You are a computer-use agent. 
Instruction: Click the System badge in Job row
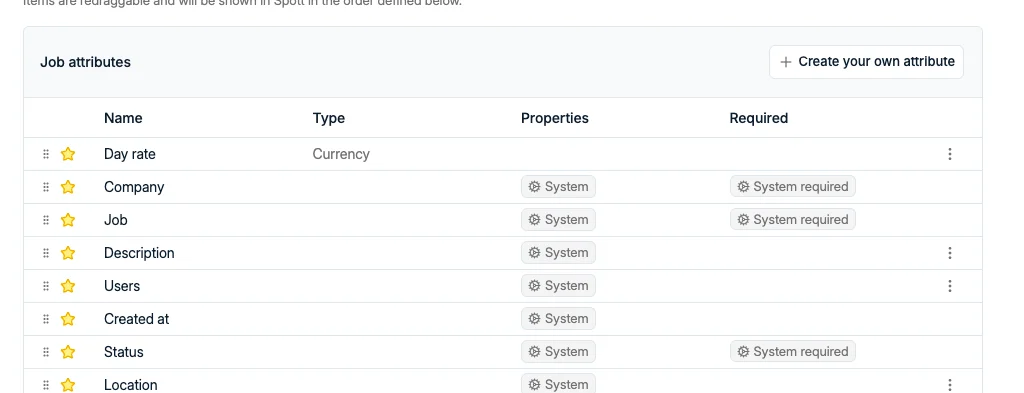click(x=558, y=219)
